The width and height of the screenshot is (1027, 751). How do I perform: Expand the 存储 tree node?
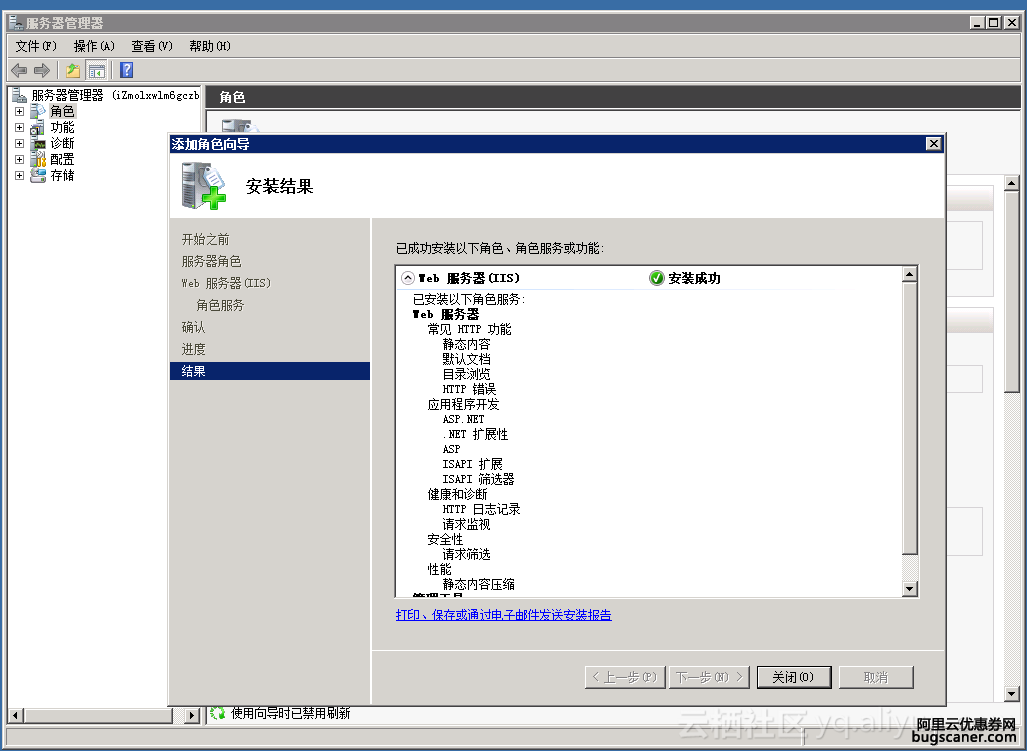[x=20, y=175]
